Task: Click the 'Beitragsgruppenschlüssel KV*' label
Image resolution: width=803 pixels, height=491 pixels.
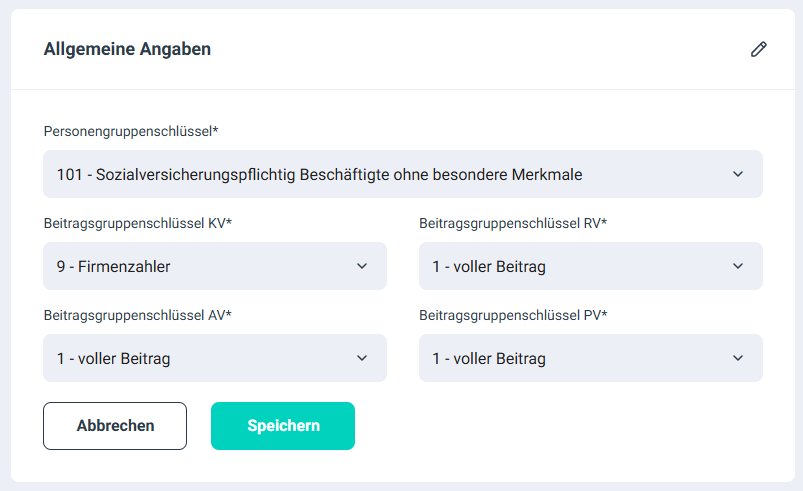Action: point(137,223)
